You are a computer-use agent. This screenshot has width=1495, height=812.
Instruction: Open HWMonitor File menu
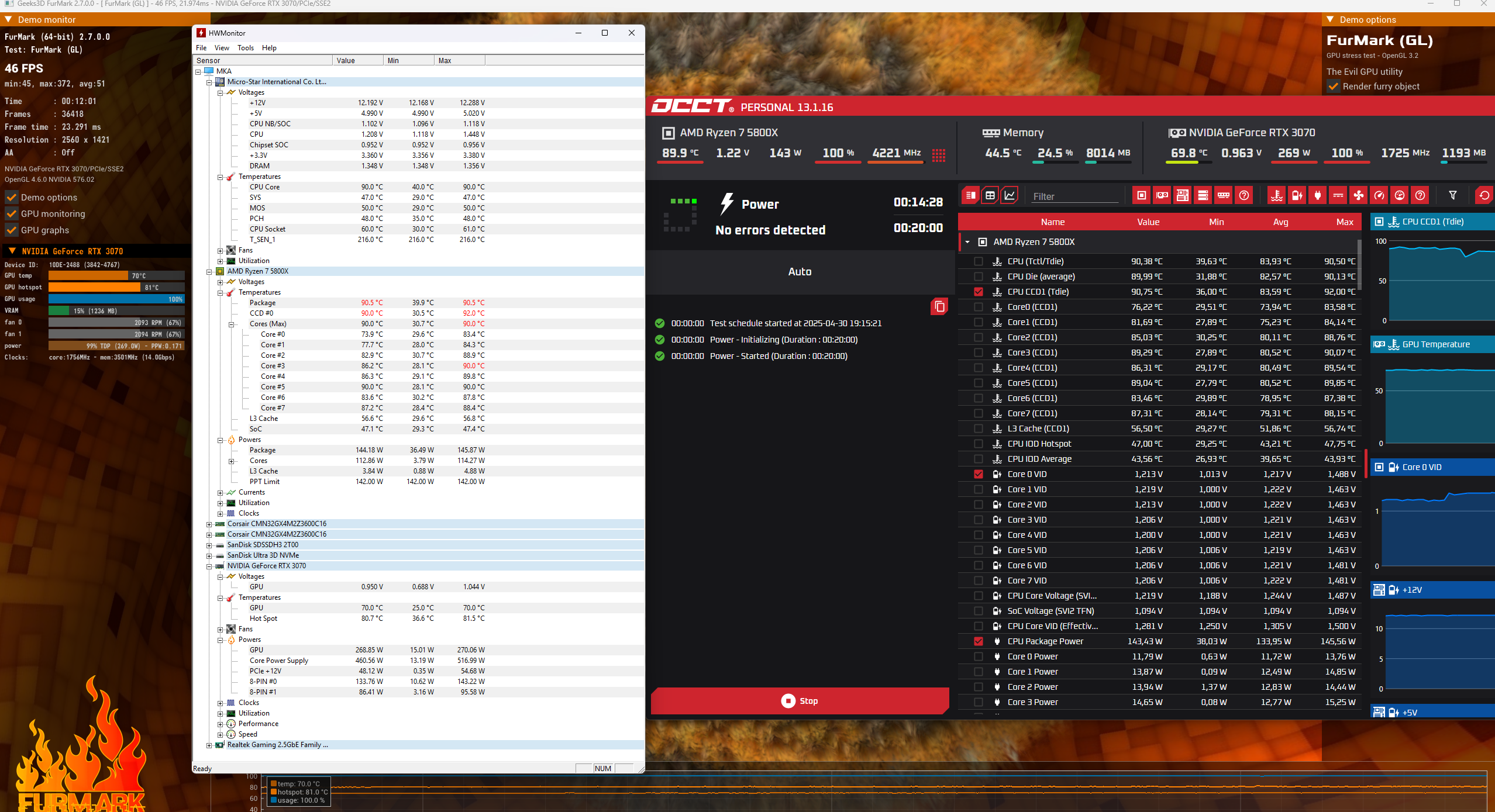[201, 48]
